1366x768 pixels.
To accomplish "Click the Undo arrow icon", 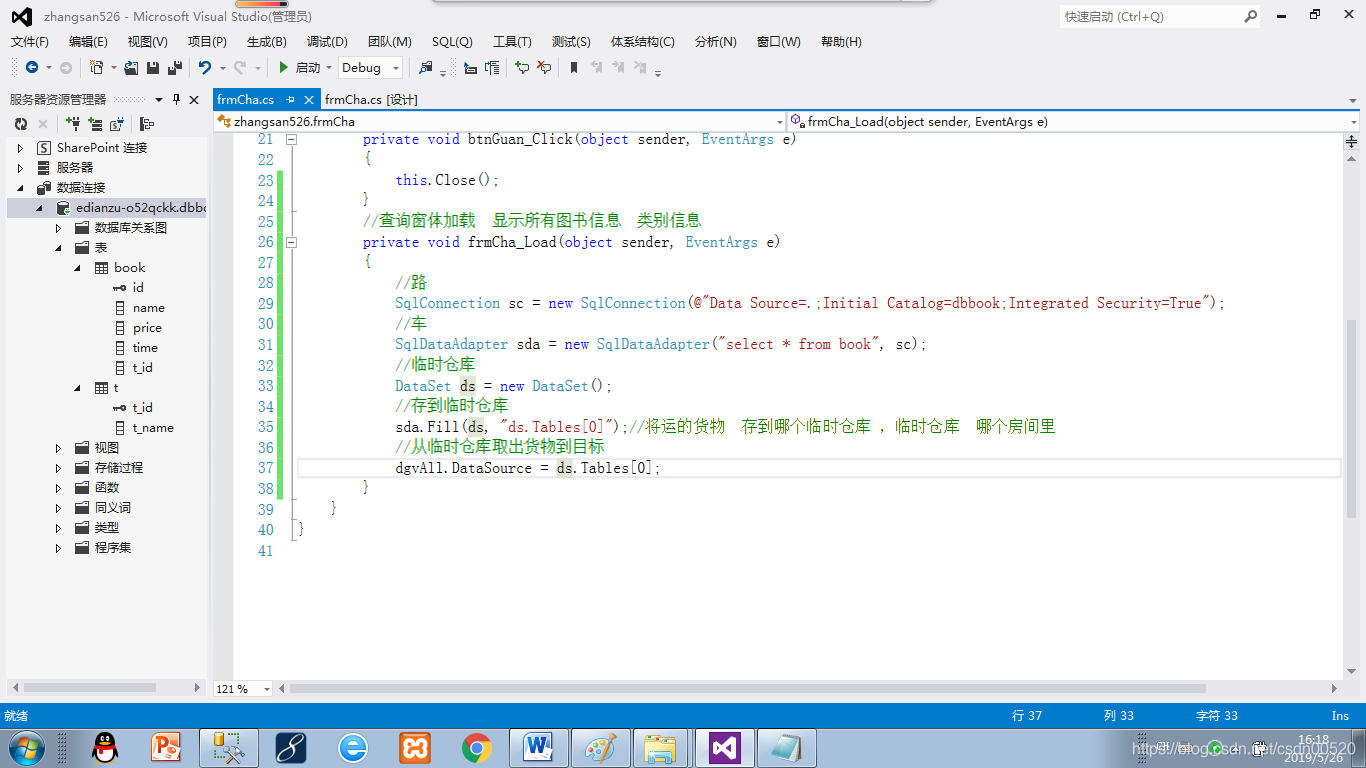I will click(205, 67).
